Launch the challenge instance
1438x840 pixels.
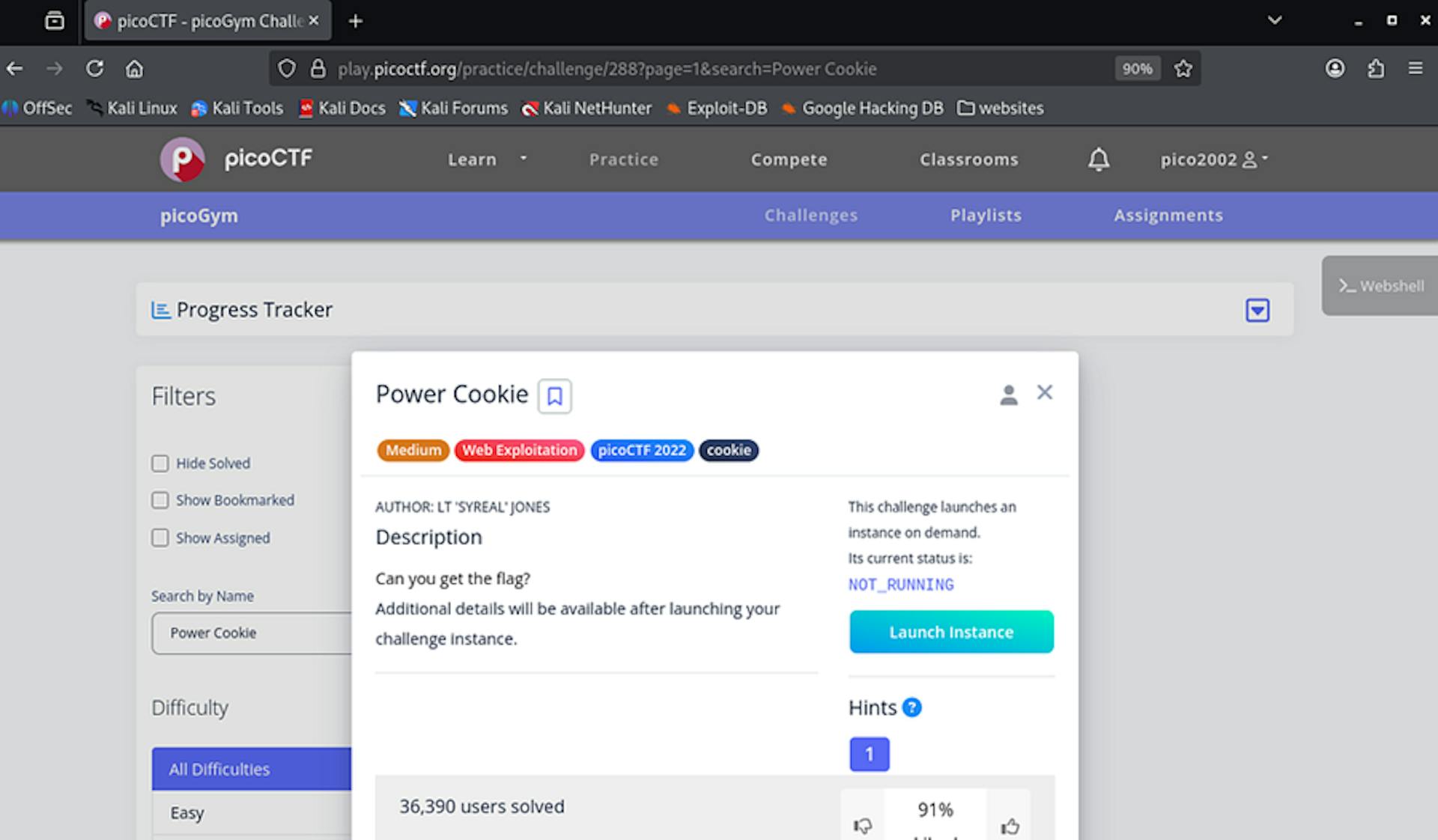(x=951, y=632)
